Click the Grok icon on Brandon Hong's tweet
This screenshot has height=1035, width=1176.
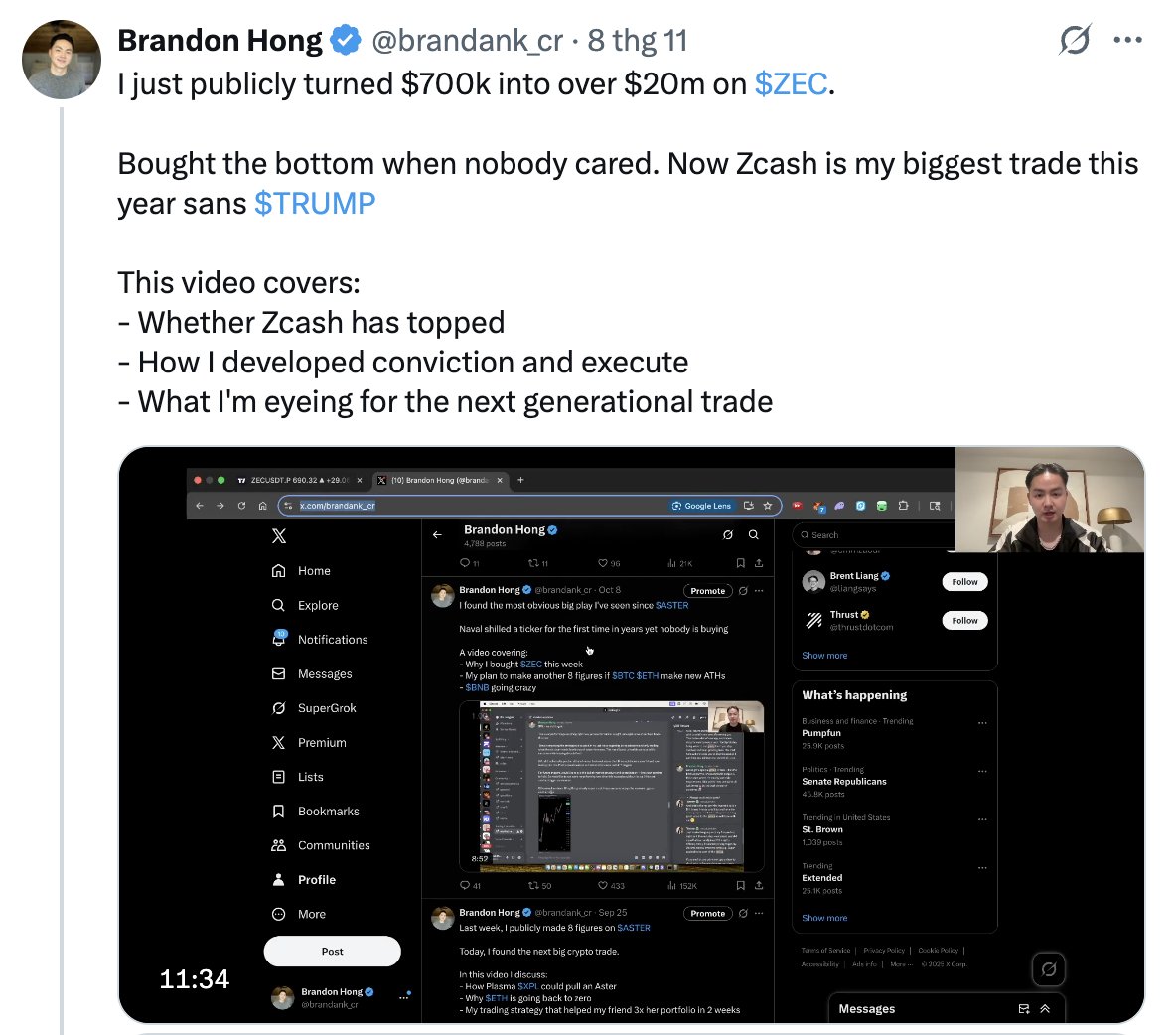click(x=1074, y=40)
